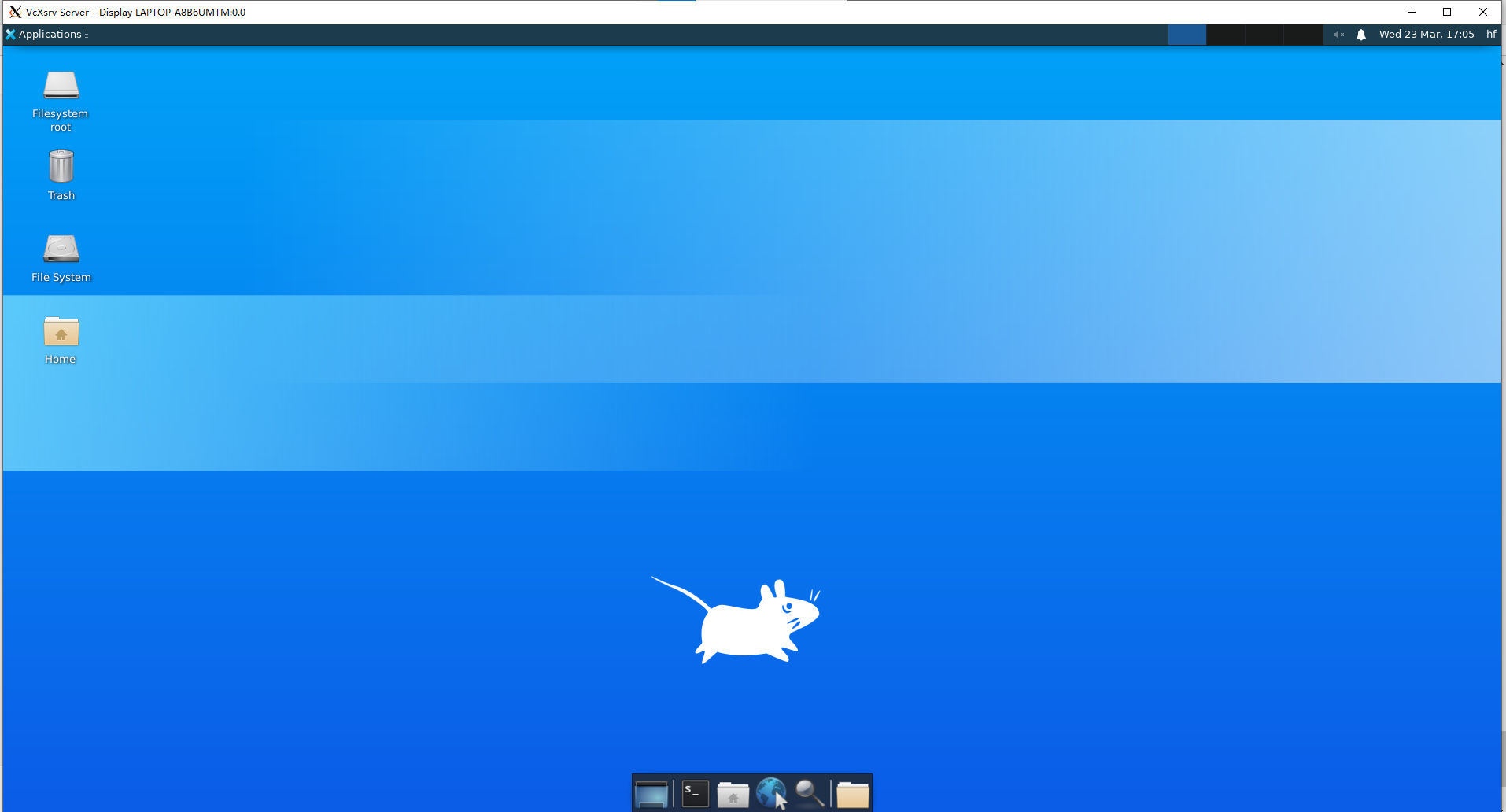Select Applications in the top panel

[50, 34]
